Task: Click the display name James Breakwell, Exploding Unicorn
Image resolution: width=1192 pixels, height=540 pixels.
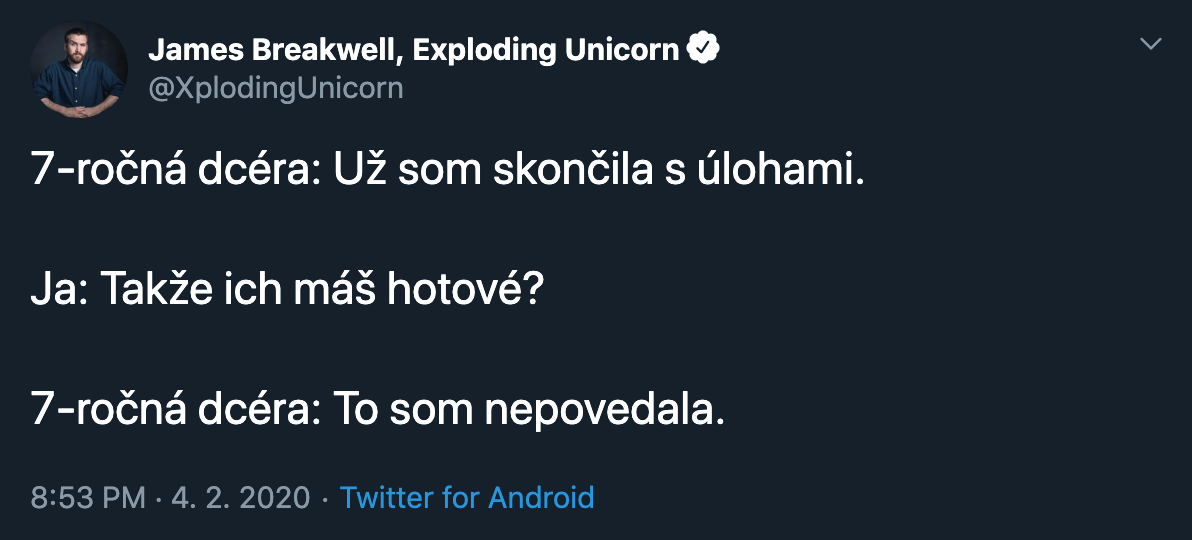Action: [413, 50]
